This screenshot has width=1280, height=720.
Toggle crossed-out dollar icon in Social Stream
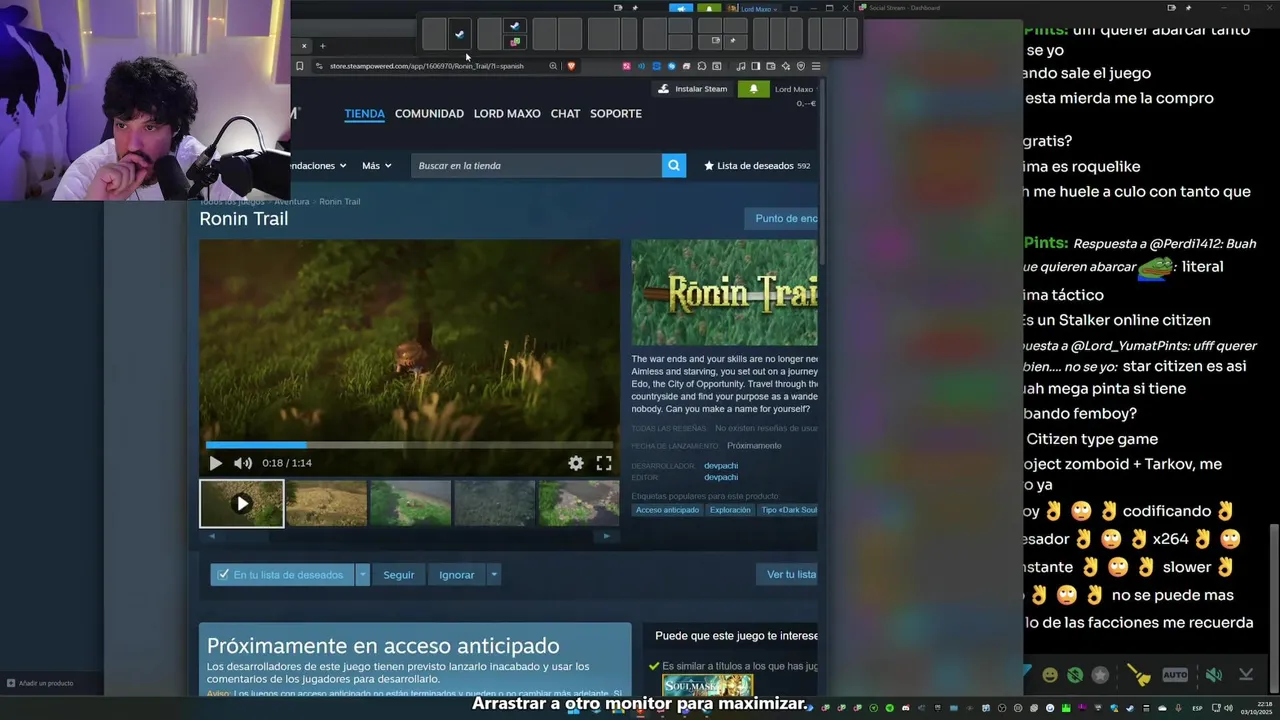point(1075,675)
